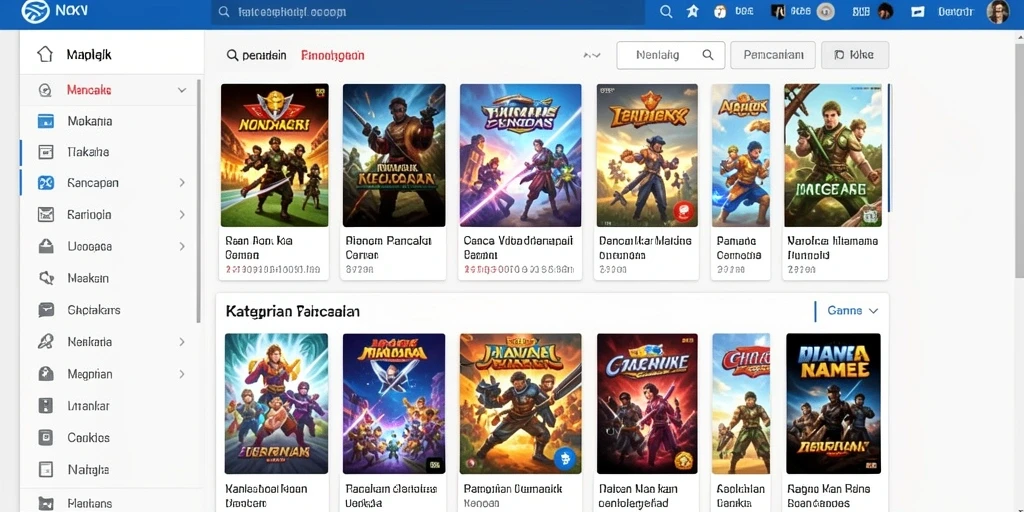Expand the Kancapan sidebar item
The image size is (1024, 512).
(x=182, y=183)
